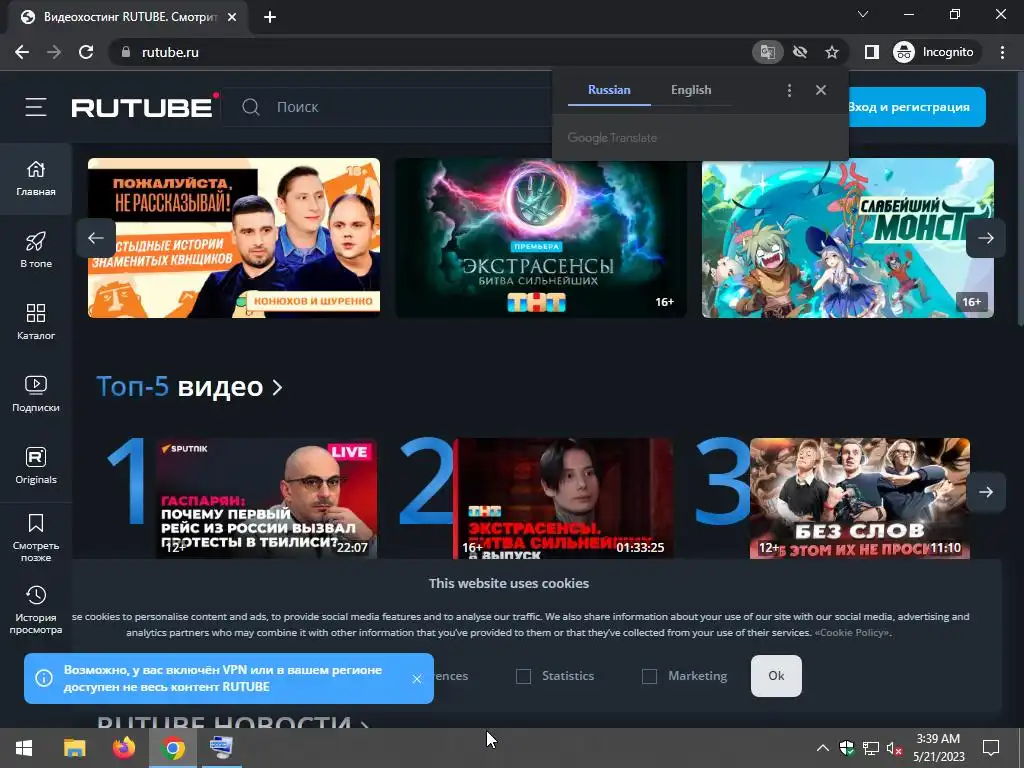This screenshot has width=1024, height=768.
Task: Open Смотреть позже in the sidebar
Action: 36,538
